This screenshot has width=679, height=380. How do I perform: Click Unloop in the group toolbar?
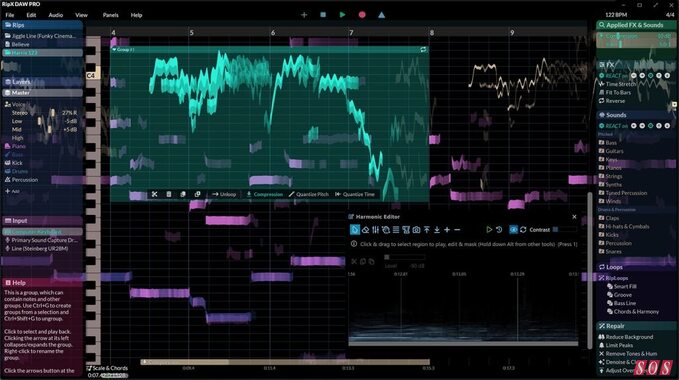click(x=224, y=194)
